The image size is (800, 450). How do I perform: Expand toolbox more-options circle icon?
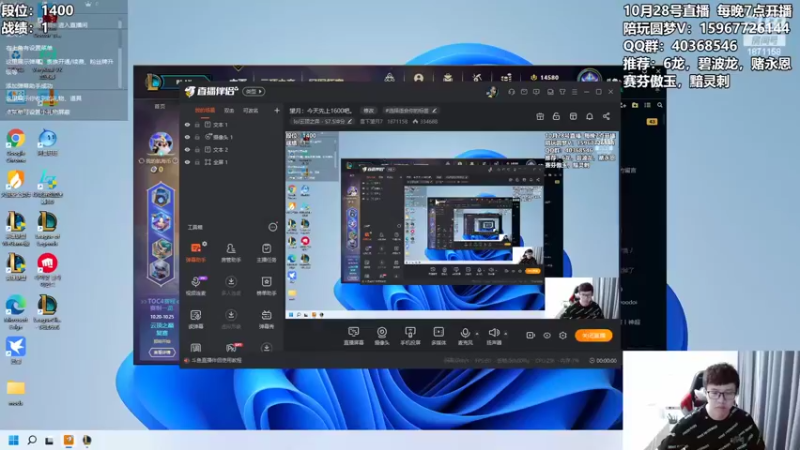[x=273, y=227]
